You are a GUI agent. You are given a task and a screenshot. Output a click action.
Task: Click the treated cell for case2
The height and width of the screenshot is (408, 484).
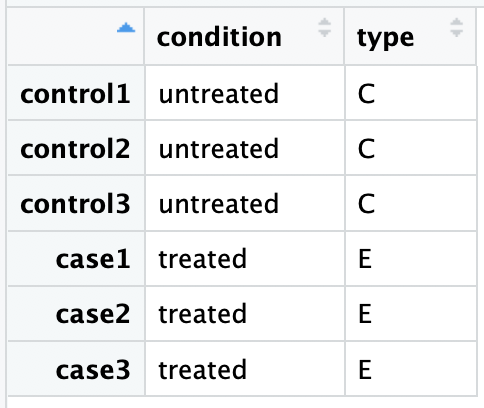[245, 314]
